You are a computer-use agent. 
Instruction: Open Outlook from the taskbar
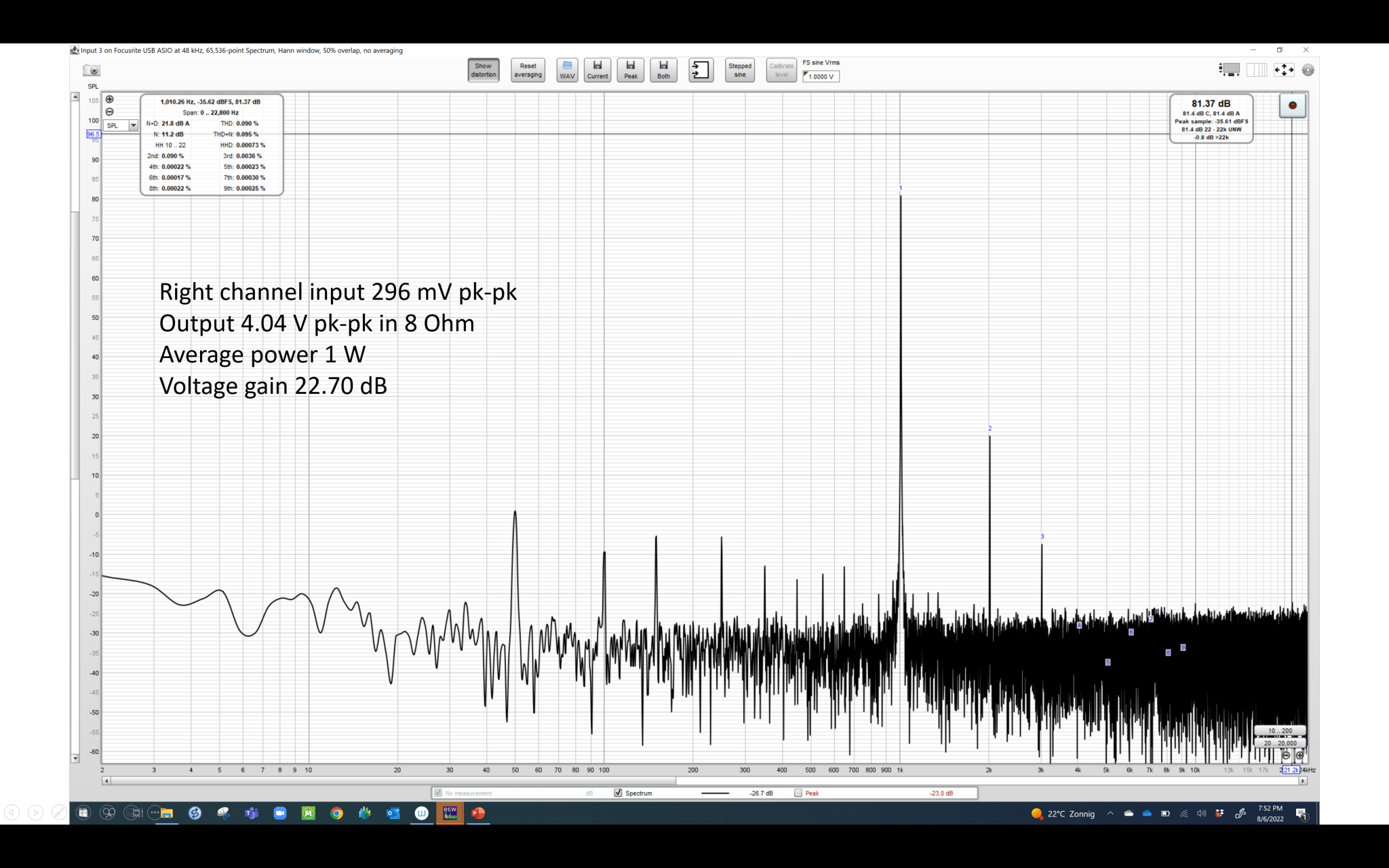(393, 813)
